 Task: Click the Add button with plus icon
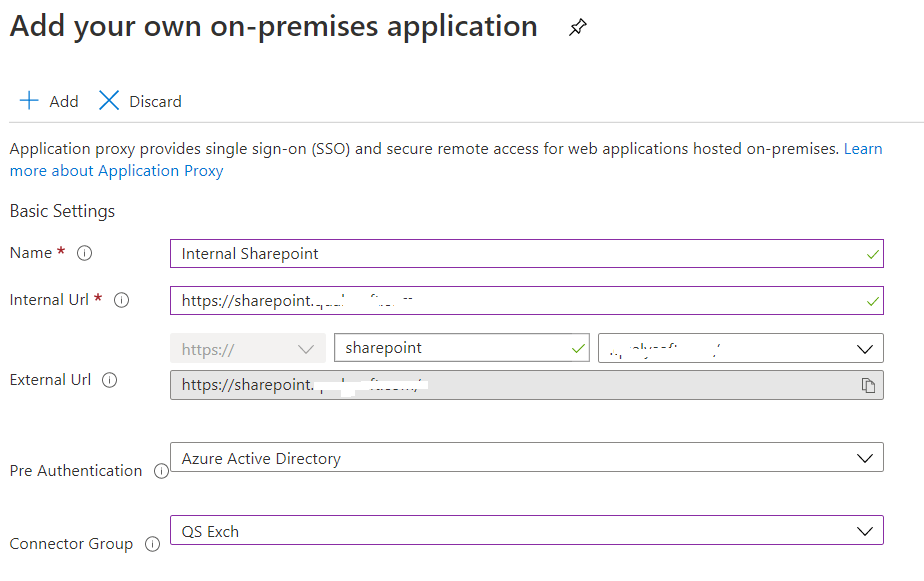[49, 101]
